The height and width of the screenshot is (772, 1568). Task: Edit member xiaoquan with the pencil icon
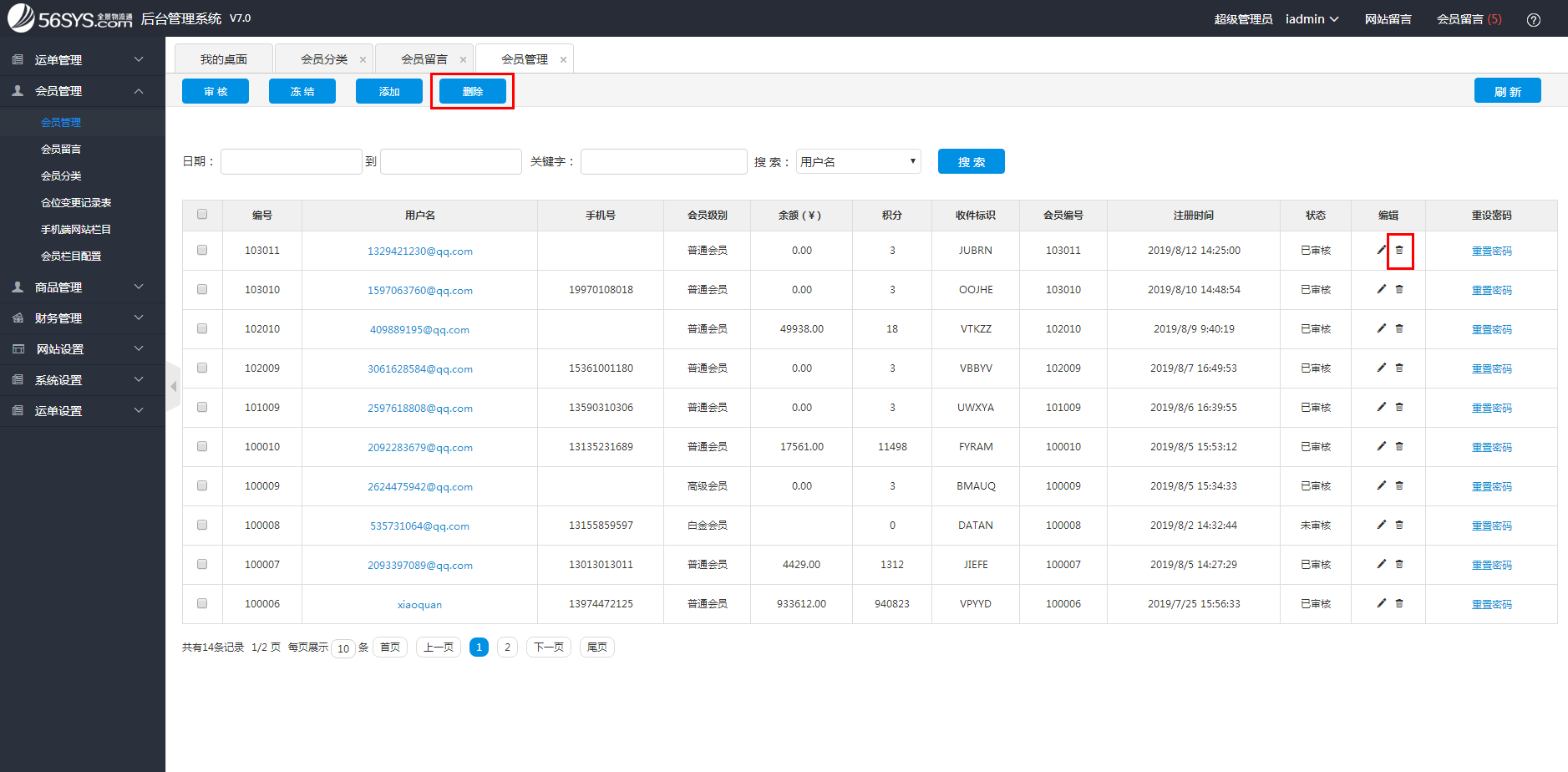(x=1381, y=603)
